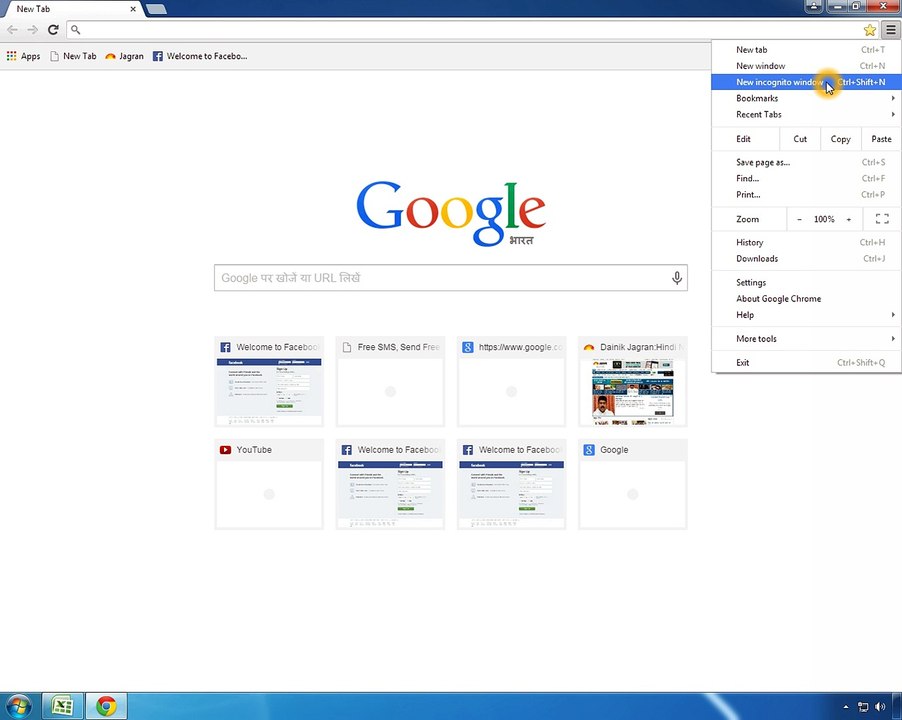Click Chrome icon in taskbar
Screen dimensions: 902x720
[x=106, y=706]
